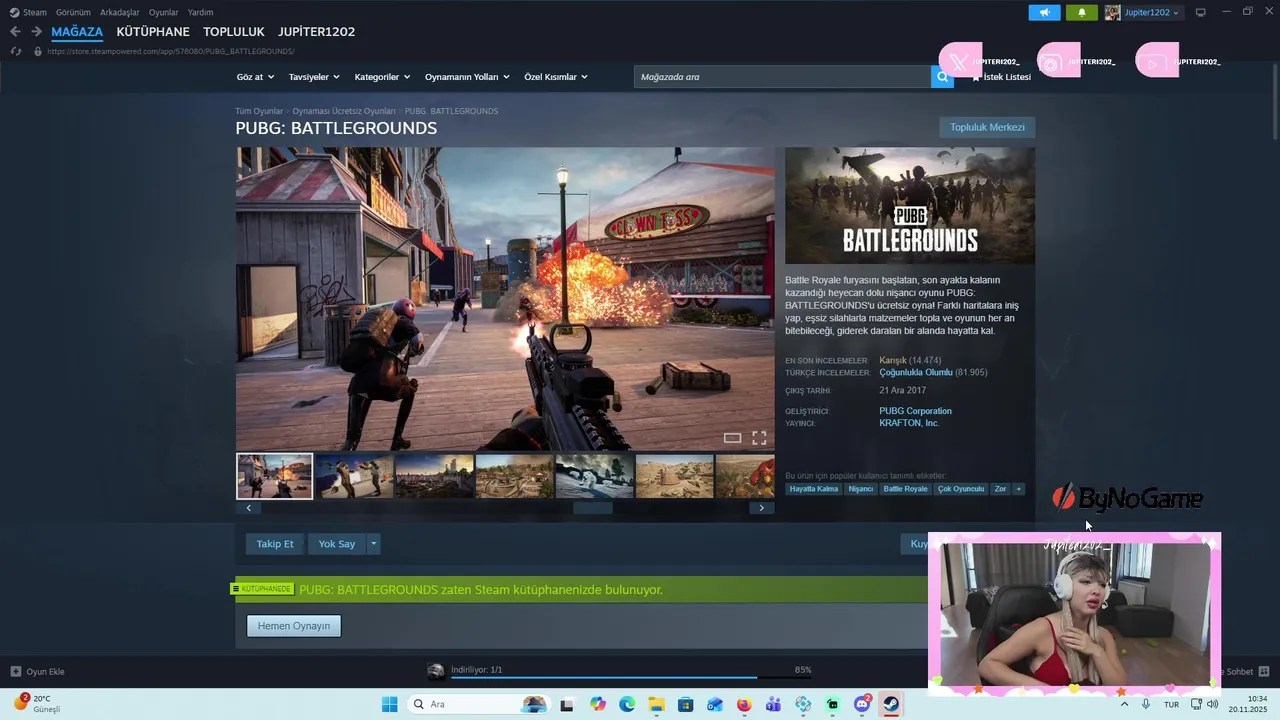Open the Jupiter1202 account dropdown

[1142, 12]
